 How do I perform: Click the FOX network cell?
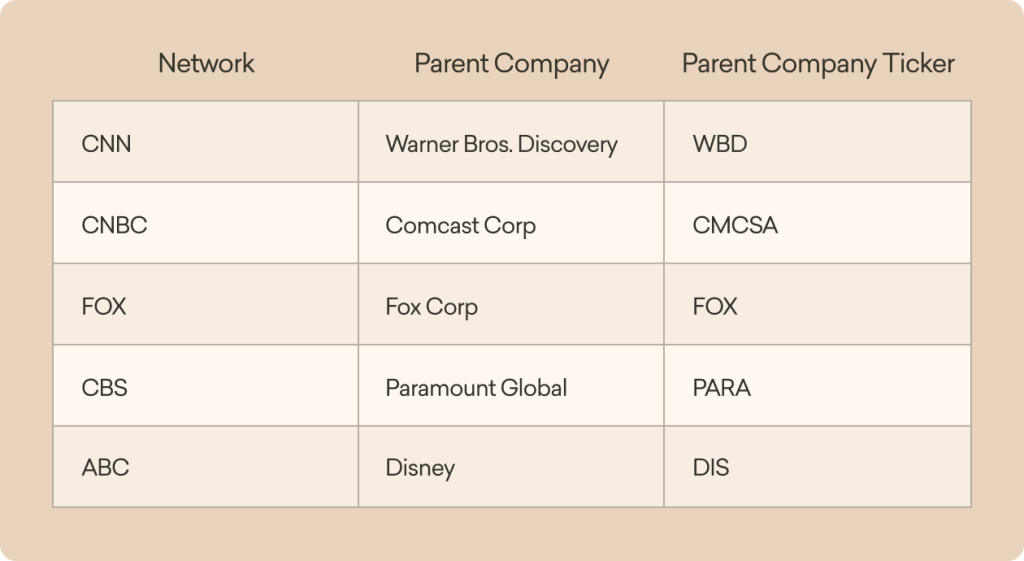pos(206,304)
